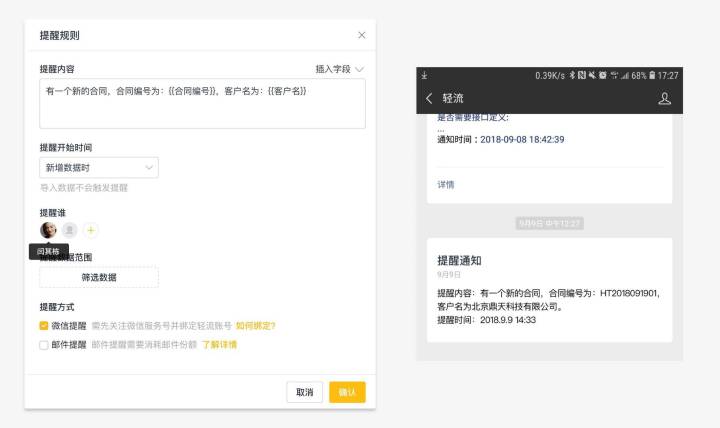Click the gray placeholder avatar icon

click(x=70, y=229)
